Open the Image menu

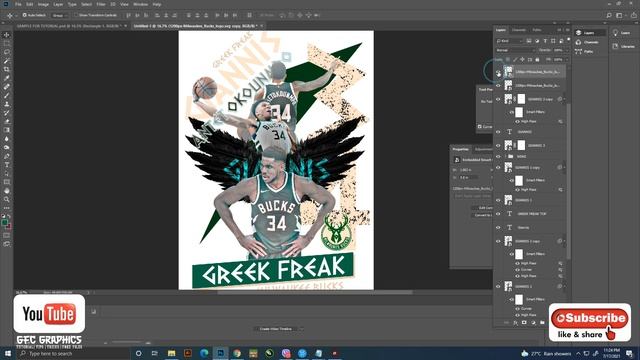pos(43,4)
